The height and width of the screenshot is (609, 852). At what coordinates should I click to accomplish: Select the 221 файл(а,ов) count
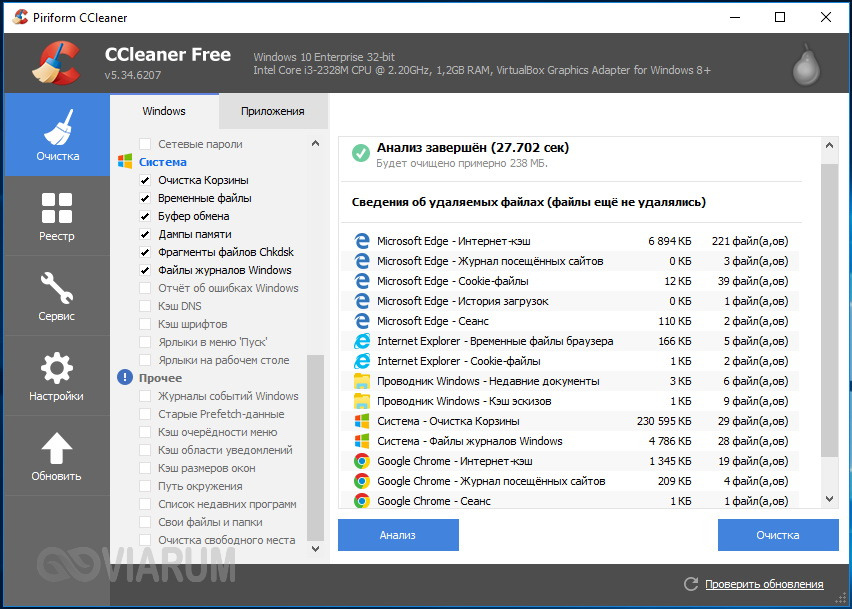[x=750, y=241]
